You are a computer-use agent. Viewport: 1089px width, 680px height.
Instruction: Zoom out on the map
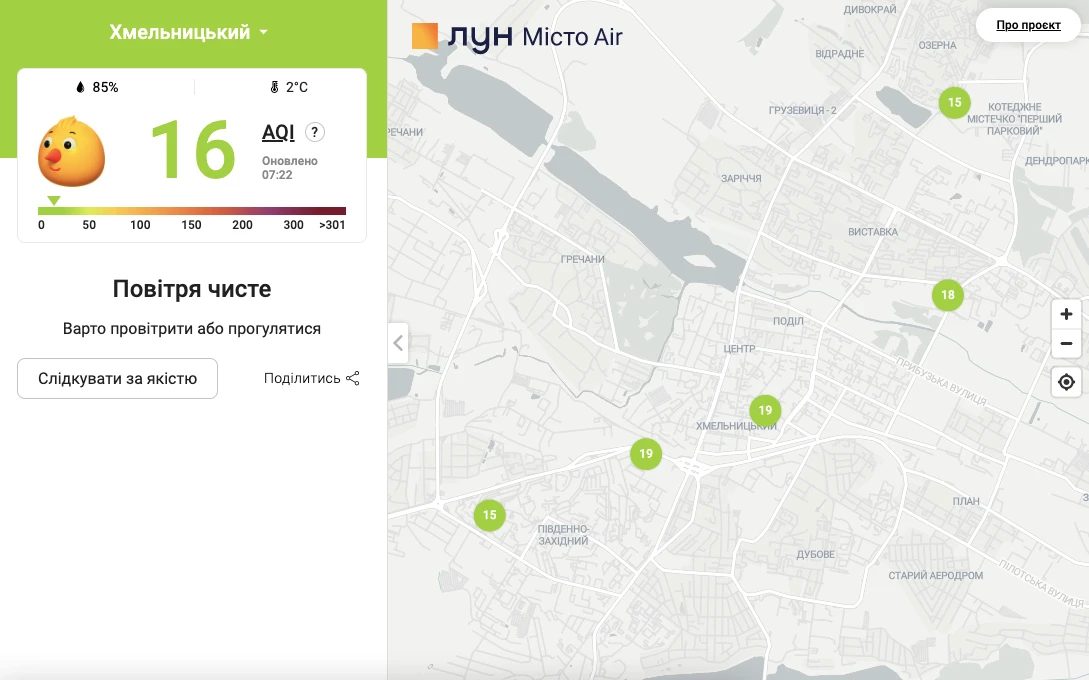coord(1066,344)
